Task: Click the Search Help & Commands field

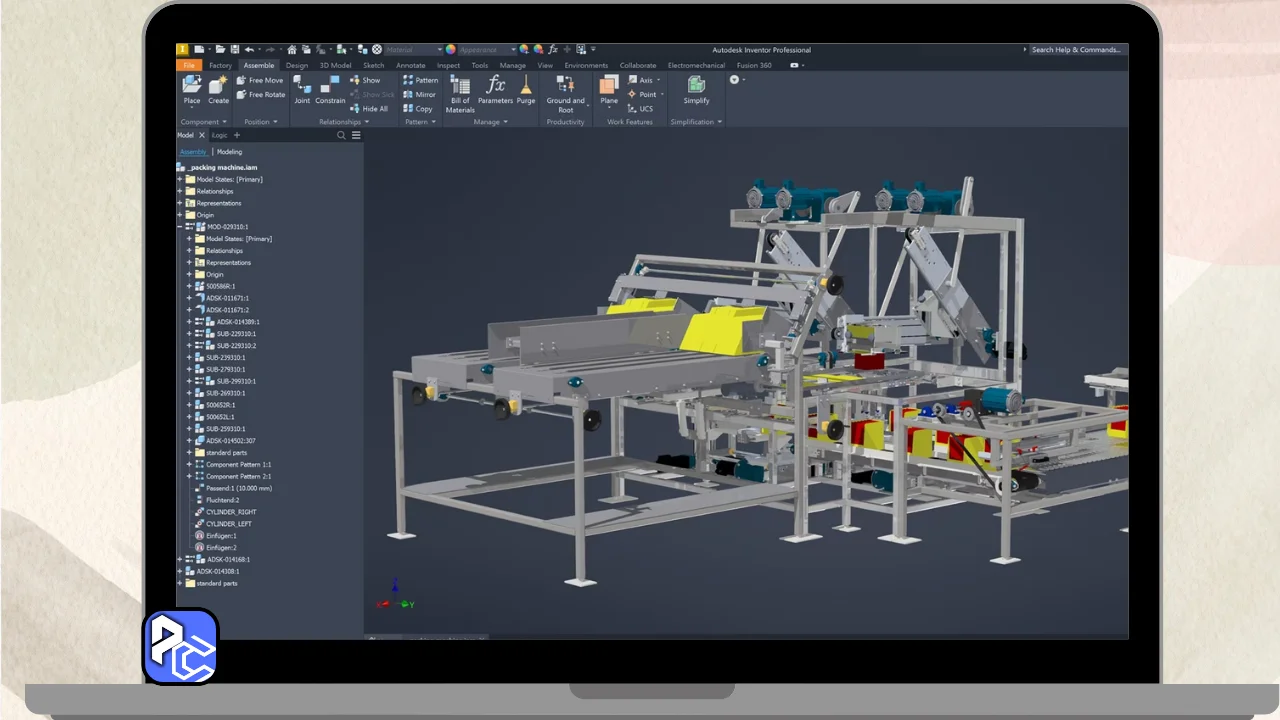Action: pyautogui.click(x=1075, y=49)
